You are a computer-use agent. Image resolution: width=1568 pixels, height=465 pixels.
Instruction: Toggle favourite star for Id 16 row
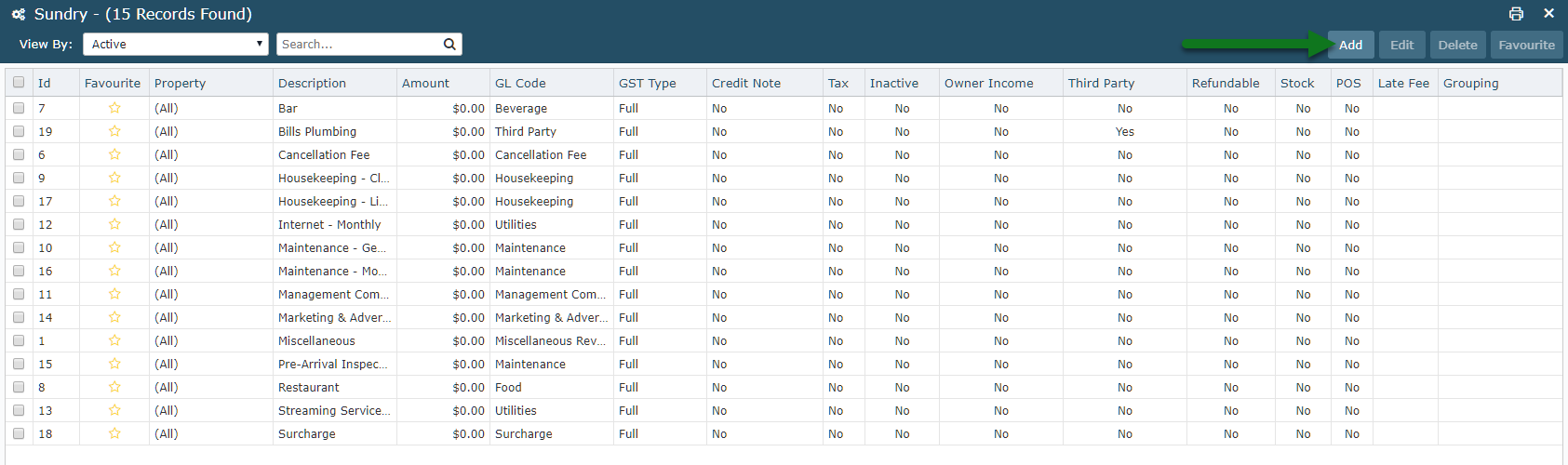[114, 271]
